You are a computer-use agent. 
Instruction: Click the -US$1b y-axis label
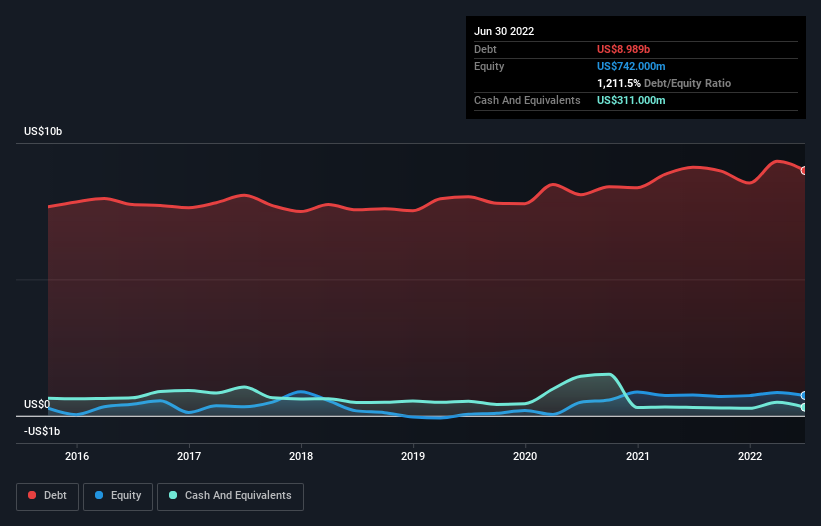(42, 431)
